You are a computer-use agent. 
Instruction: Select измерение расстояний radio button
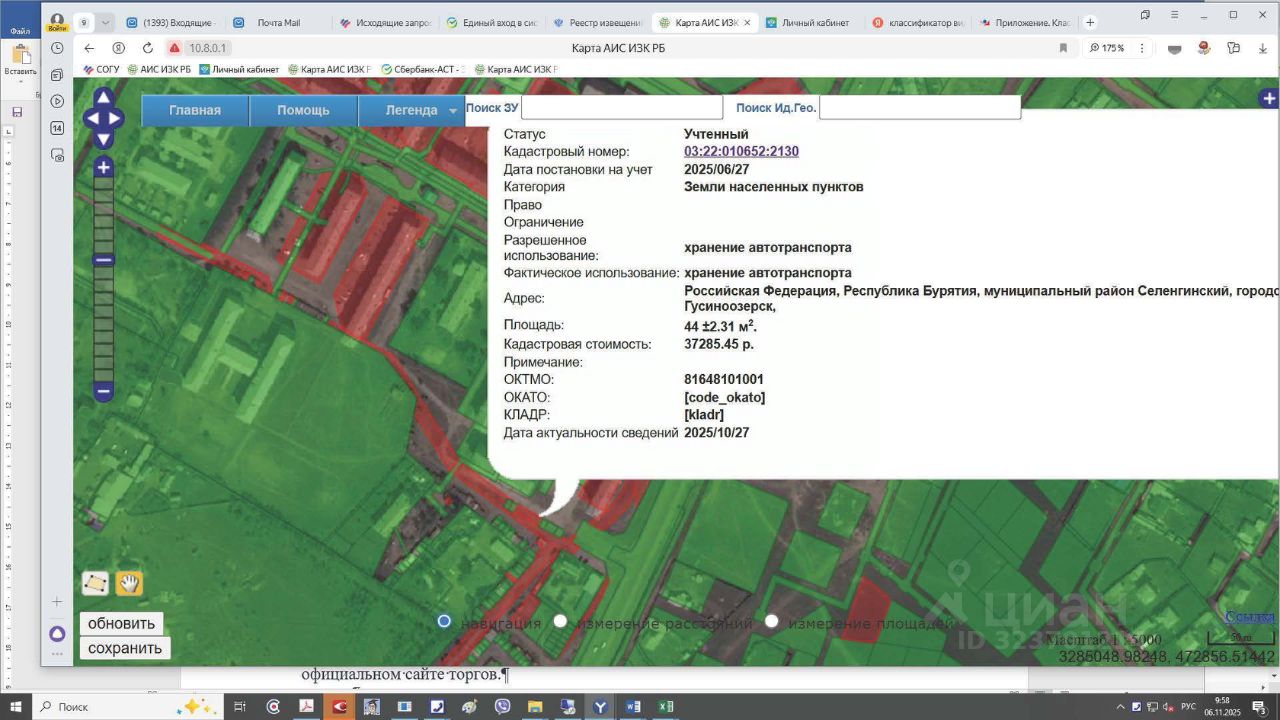click(560, 621)
